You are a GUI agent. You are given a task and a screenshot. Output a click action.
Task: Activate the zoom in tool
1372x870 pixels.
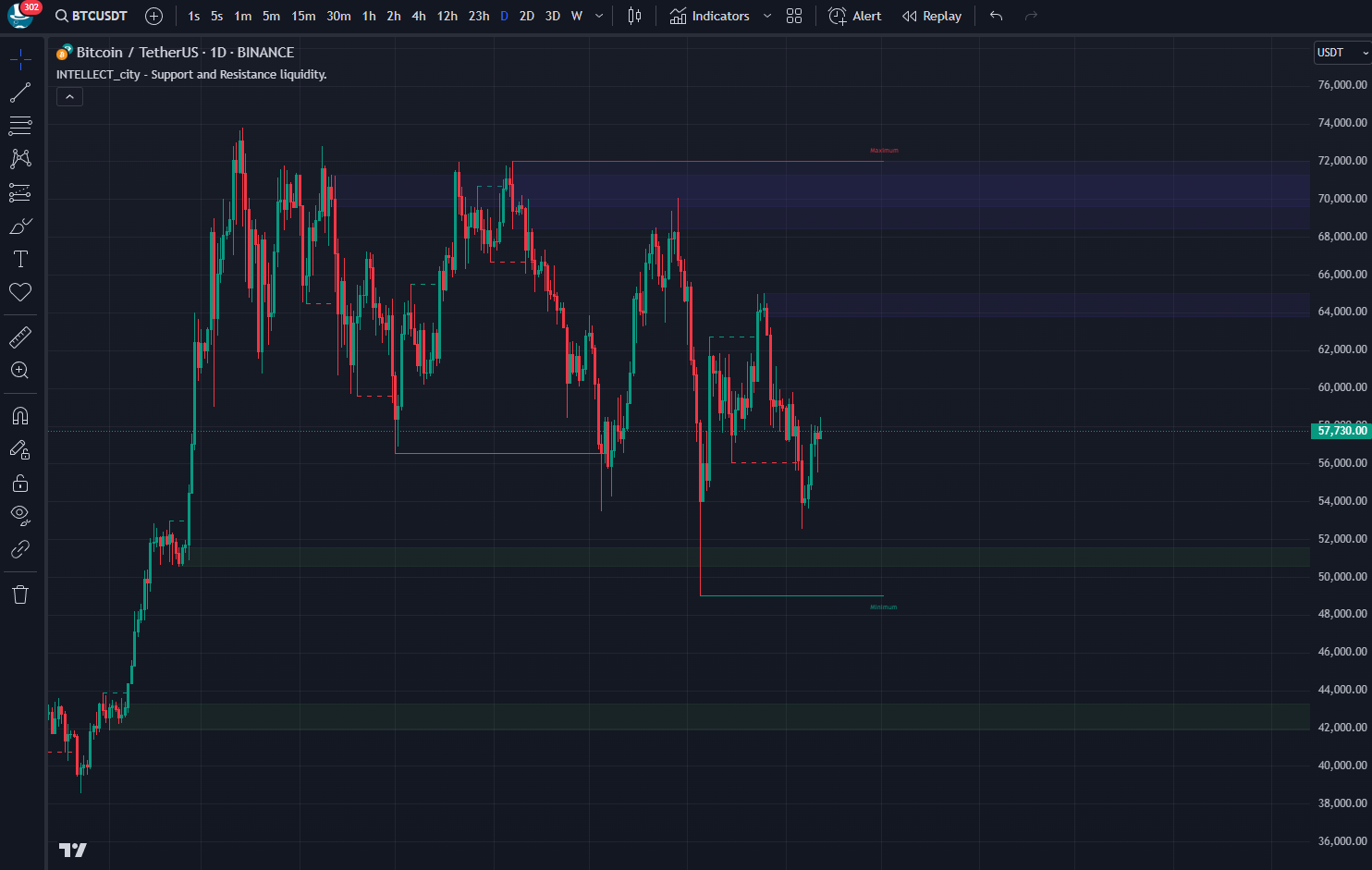click(x=20, y=371)
